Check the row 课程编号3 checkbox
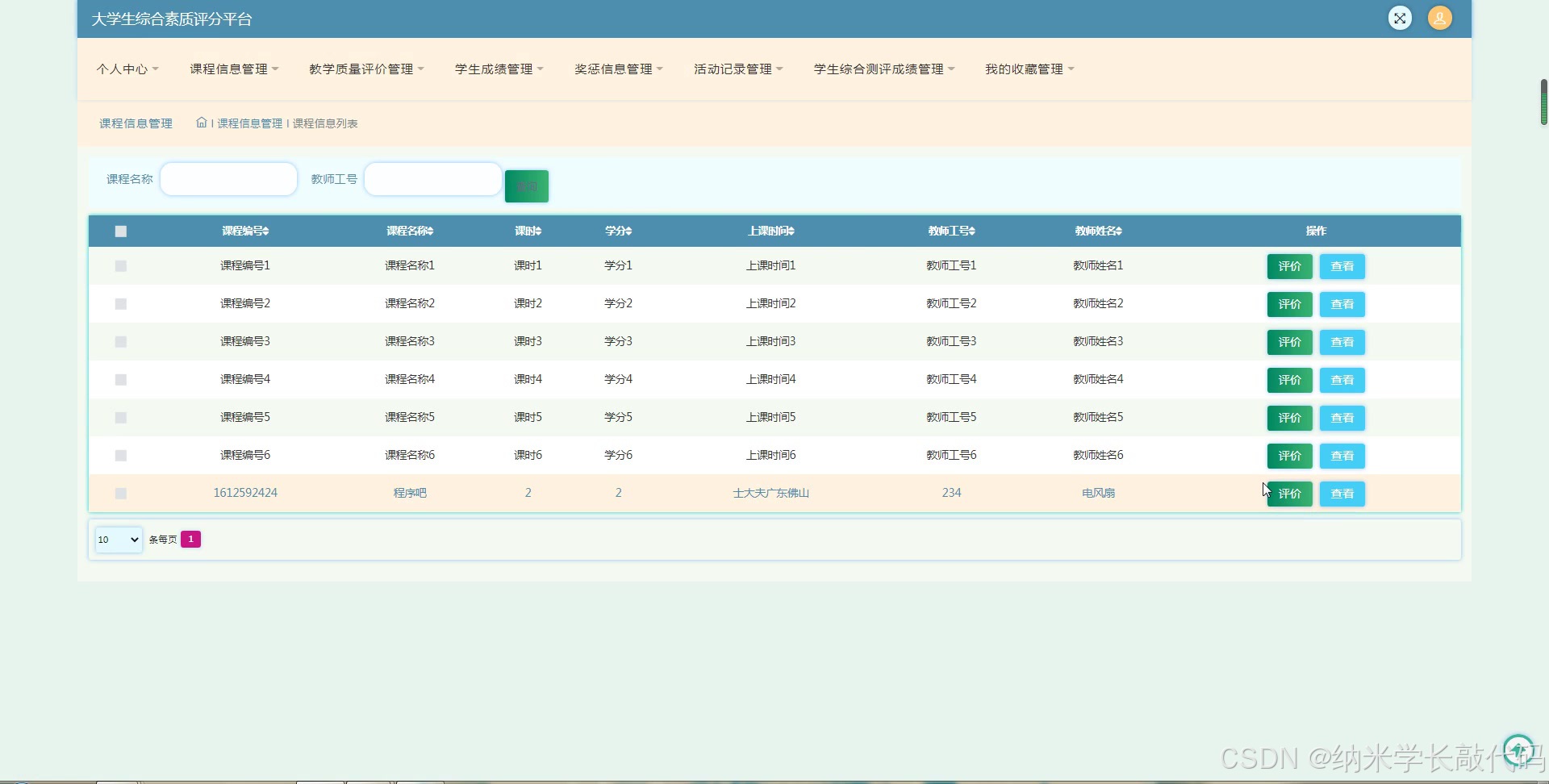The width and height of the screenshot is (1549, 784). click(x=121, y=342)
